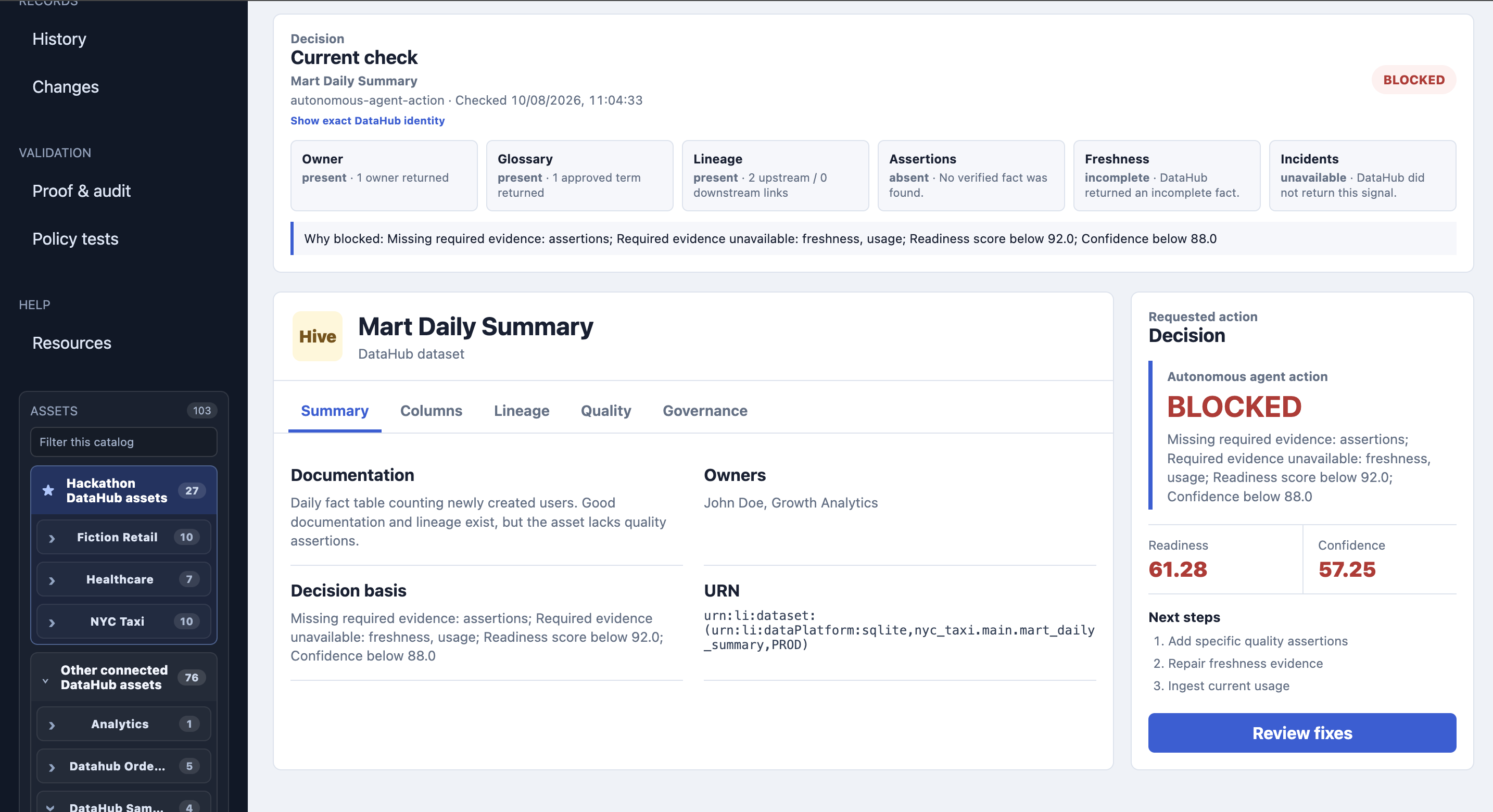Click the Confidence score 57.25
The width and height of the screenshot is (1493, 812).
[1347, 569]
